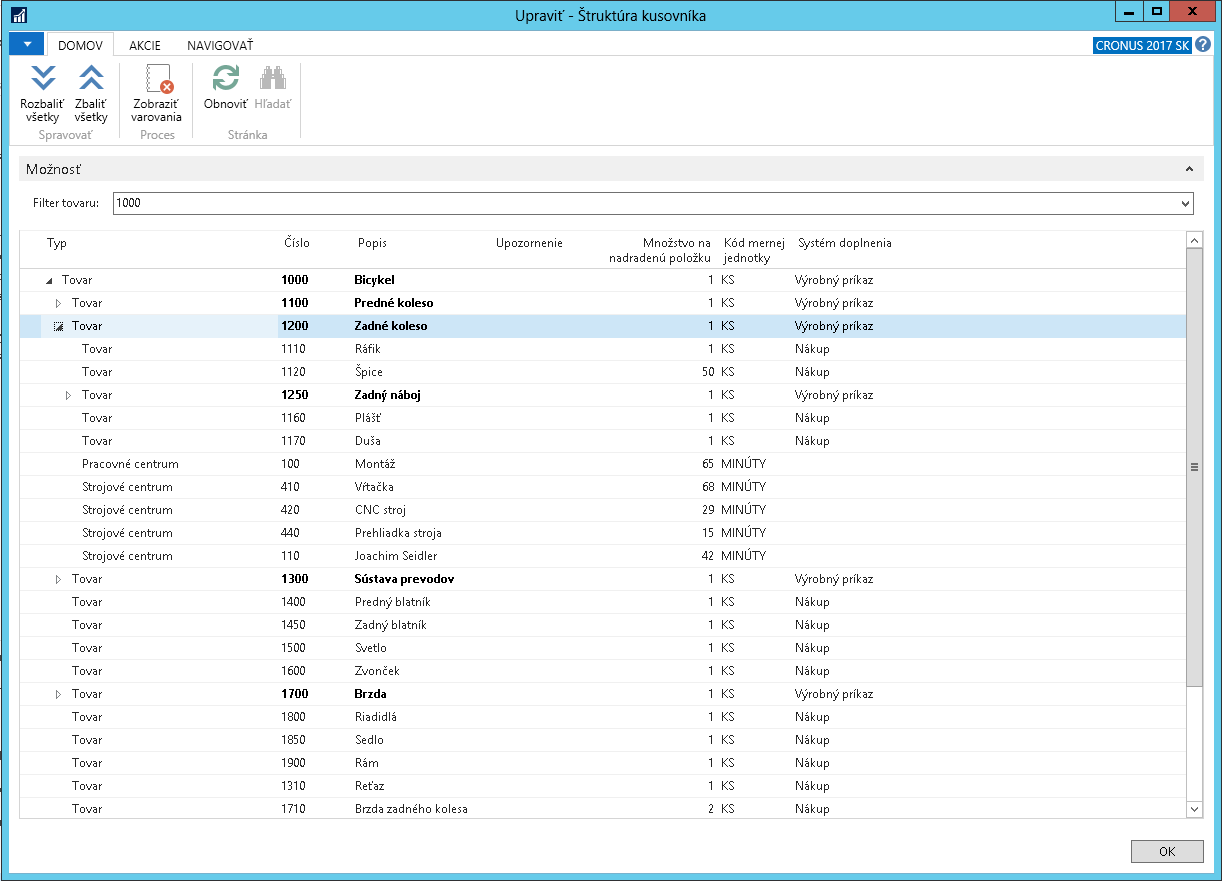The image size is (1222, 881).
Task: Select the Reťaz row
Action: click(603, 786)
